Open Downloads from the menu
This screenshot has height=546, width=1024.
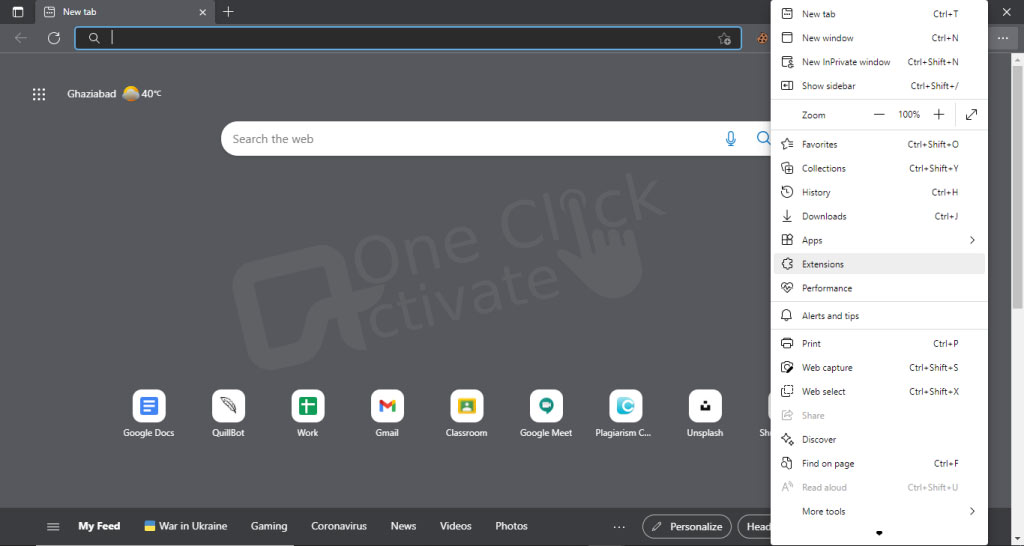879,216
